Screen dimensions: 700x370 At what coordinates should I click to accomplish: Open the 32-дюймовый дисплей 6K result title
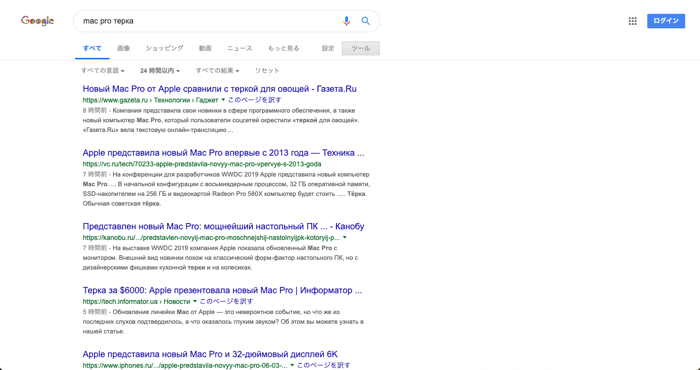pyautogui.click(x=210, y=354)
